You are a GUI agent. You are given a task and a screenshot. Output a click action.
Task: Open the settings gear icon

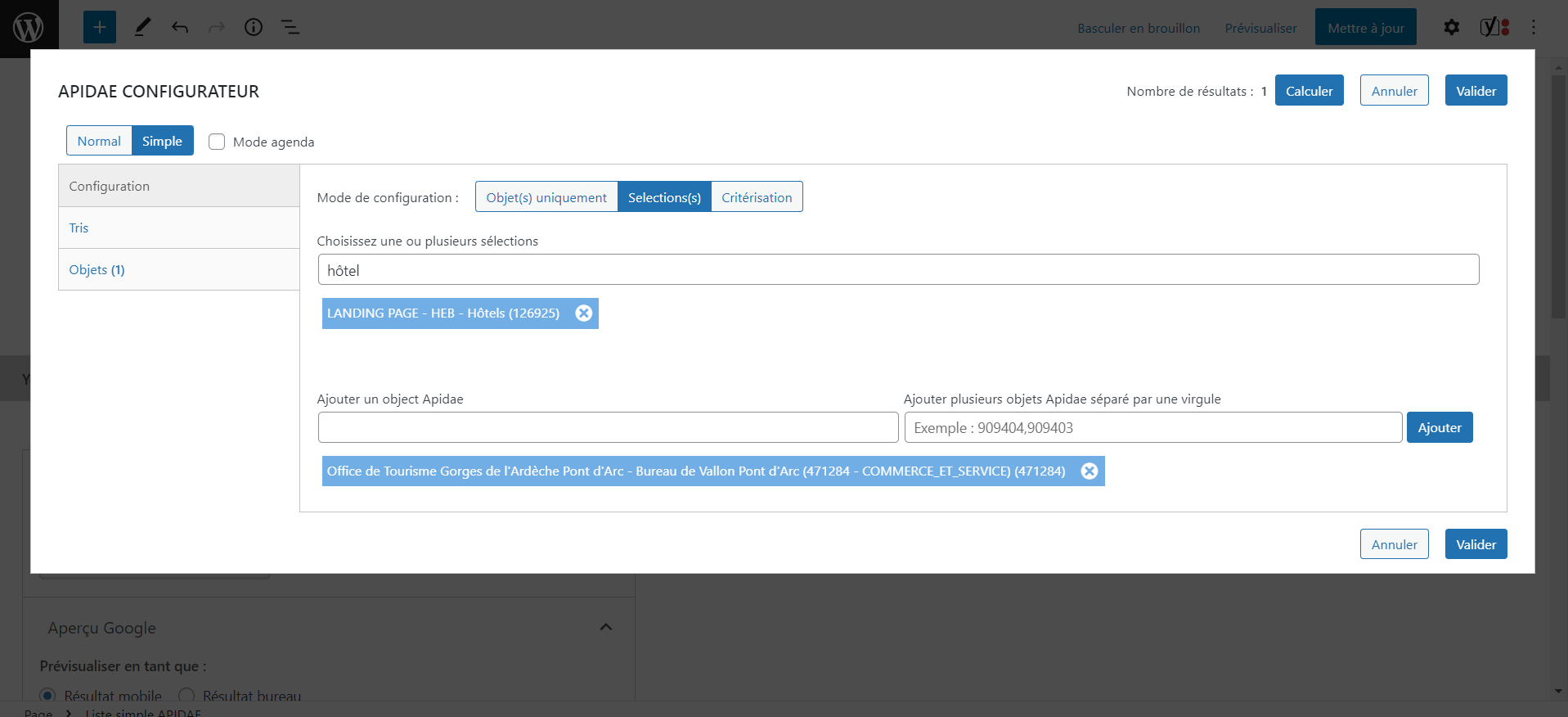(1452, 27)
